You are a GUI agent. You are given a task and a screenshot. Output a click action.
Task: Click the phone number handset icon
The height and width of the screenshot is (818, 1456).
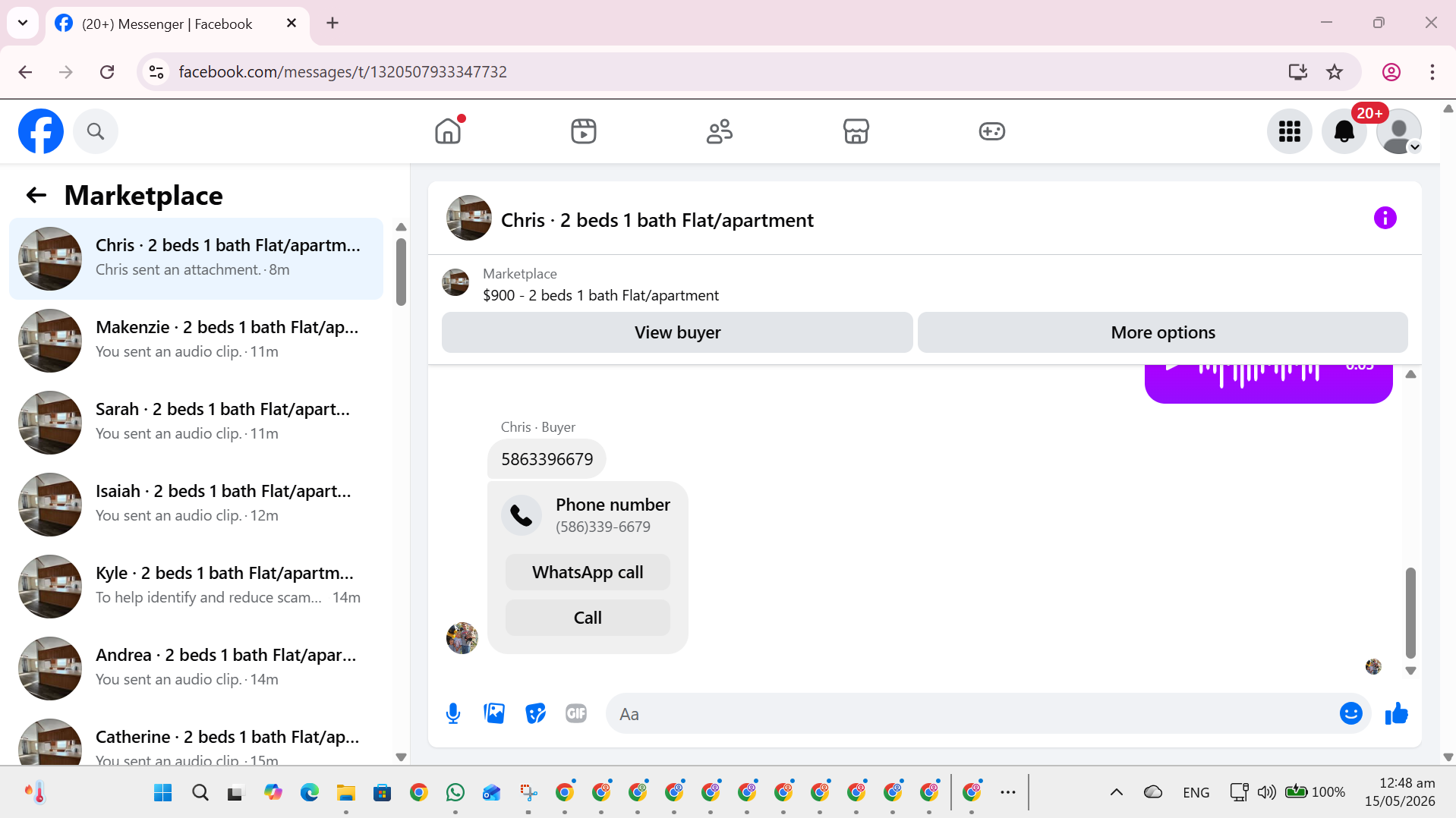tap(522, 515)
